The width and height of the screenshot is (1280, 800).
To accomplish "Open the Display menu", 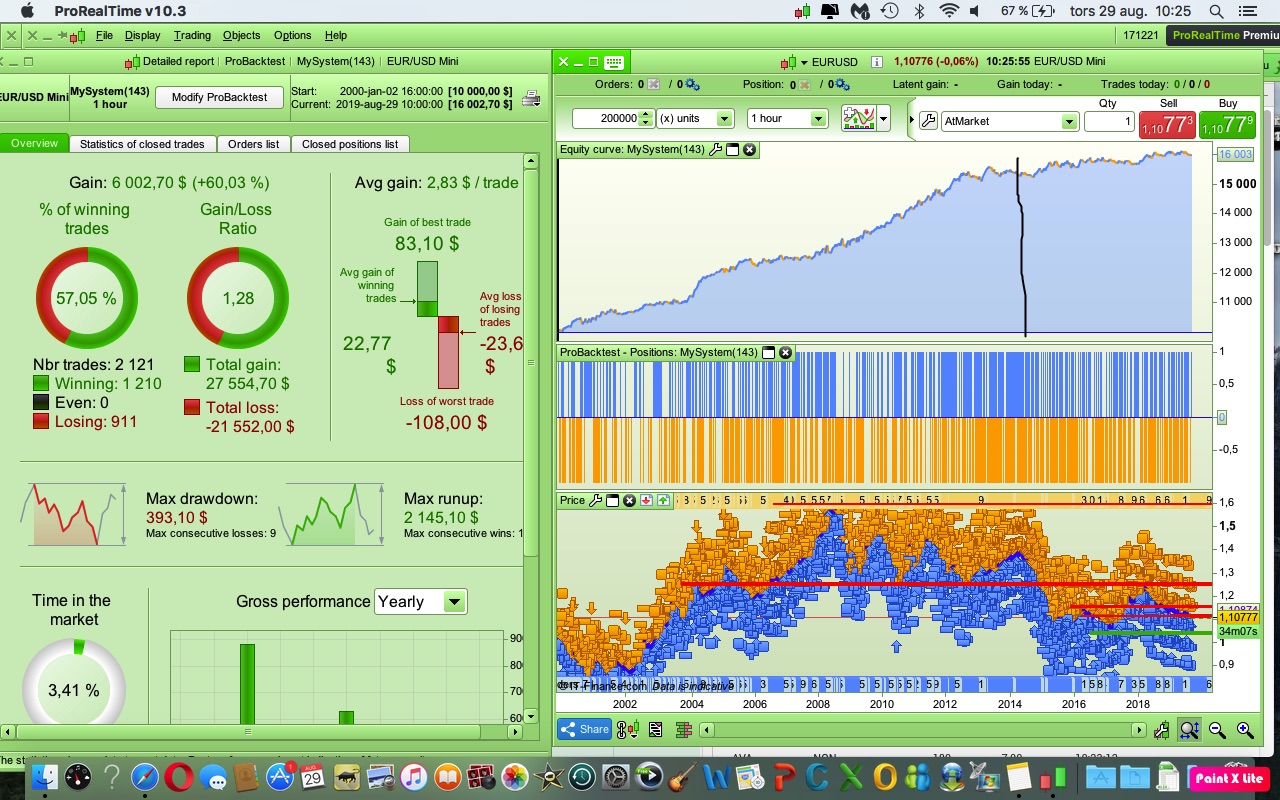I will [143, 35].
